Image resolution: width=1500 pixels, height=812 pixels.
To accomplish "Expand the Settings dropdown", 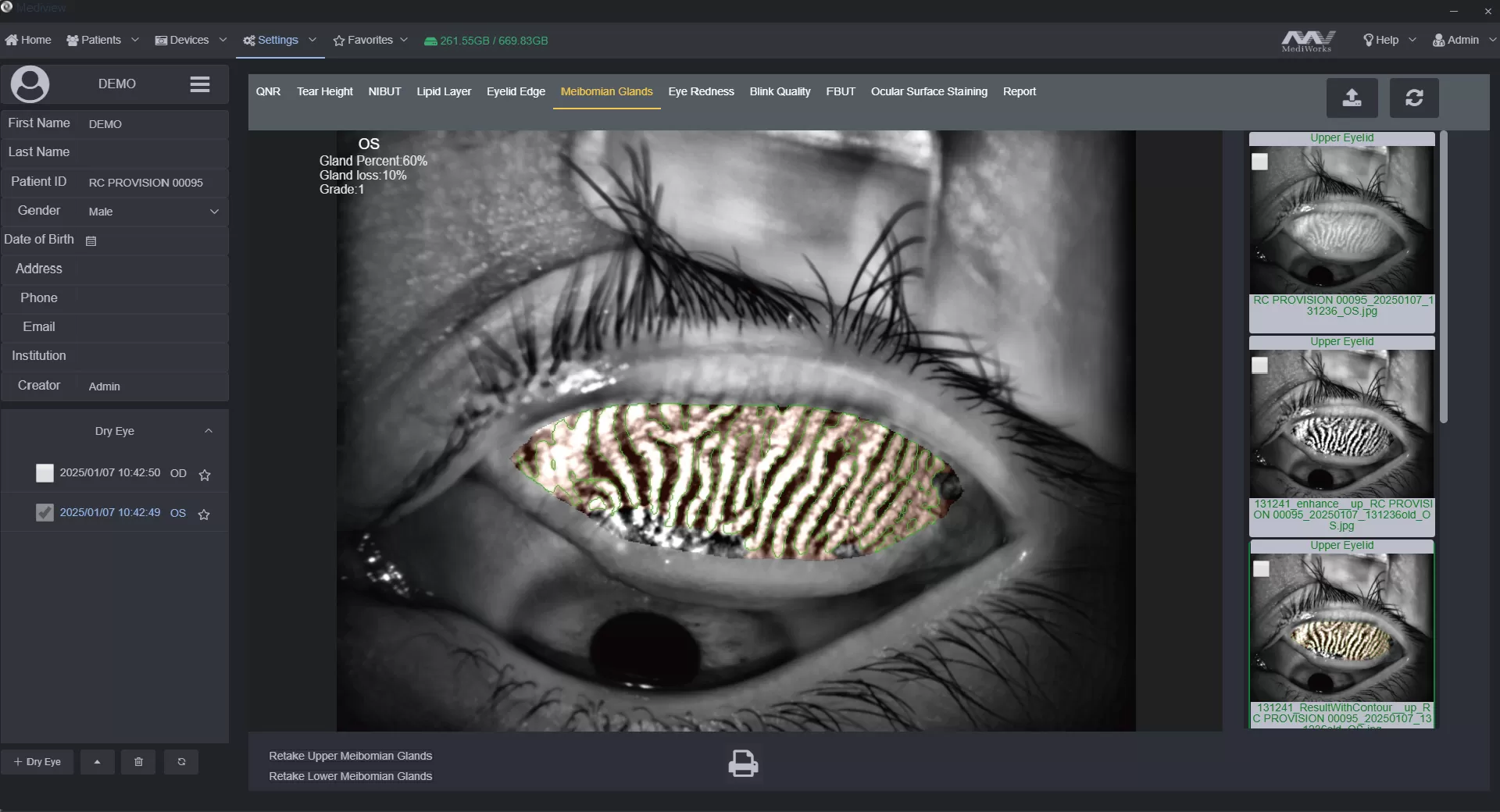I will click(312, 40).
